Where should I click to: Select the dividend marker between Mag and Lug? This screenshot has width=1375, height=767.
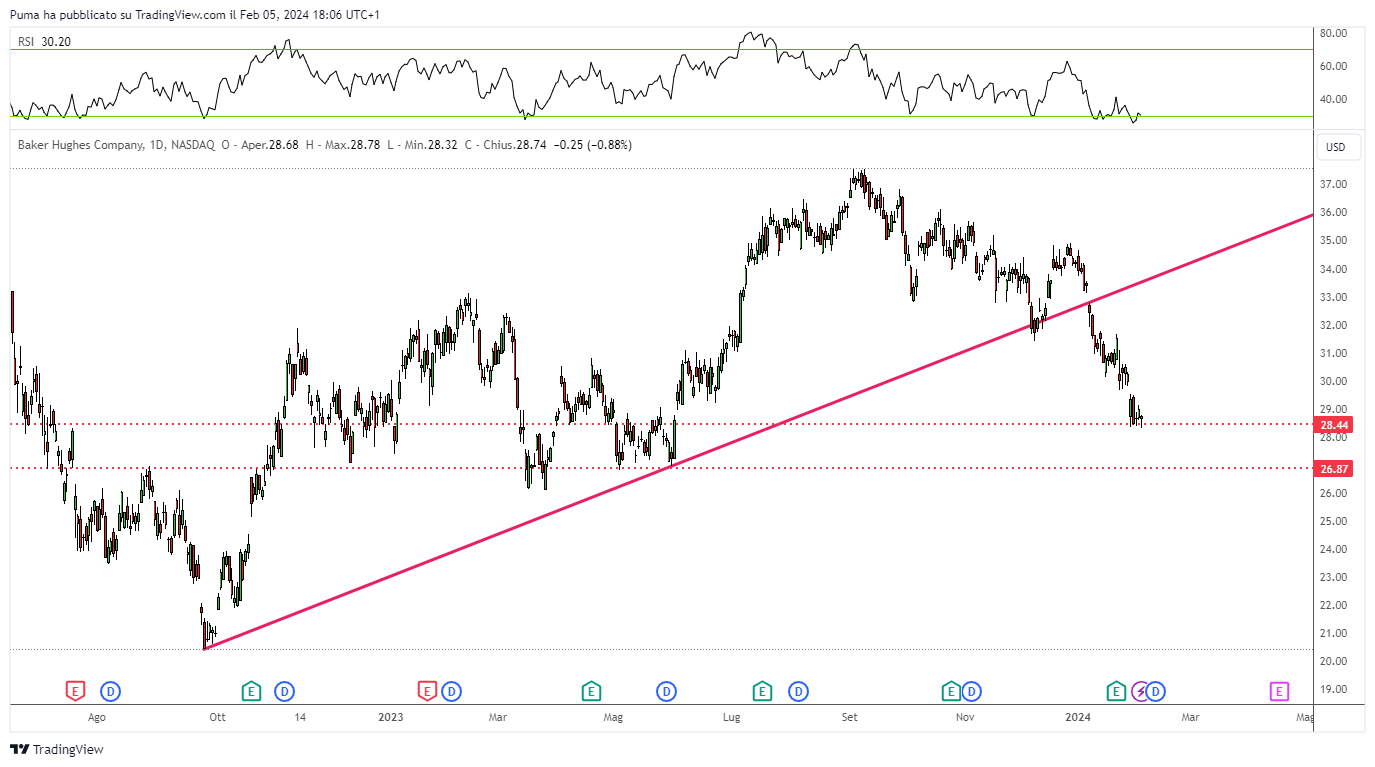pos(666,690)
